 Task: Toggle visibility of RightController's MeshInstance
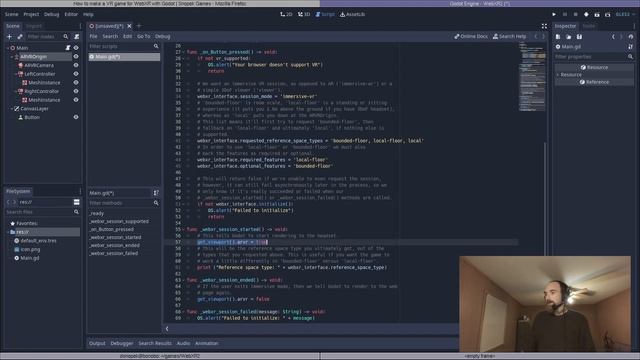(76, 100)
